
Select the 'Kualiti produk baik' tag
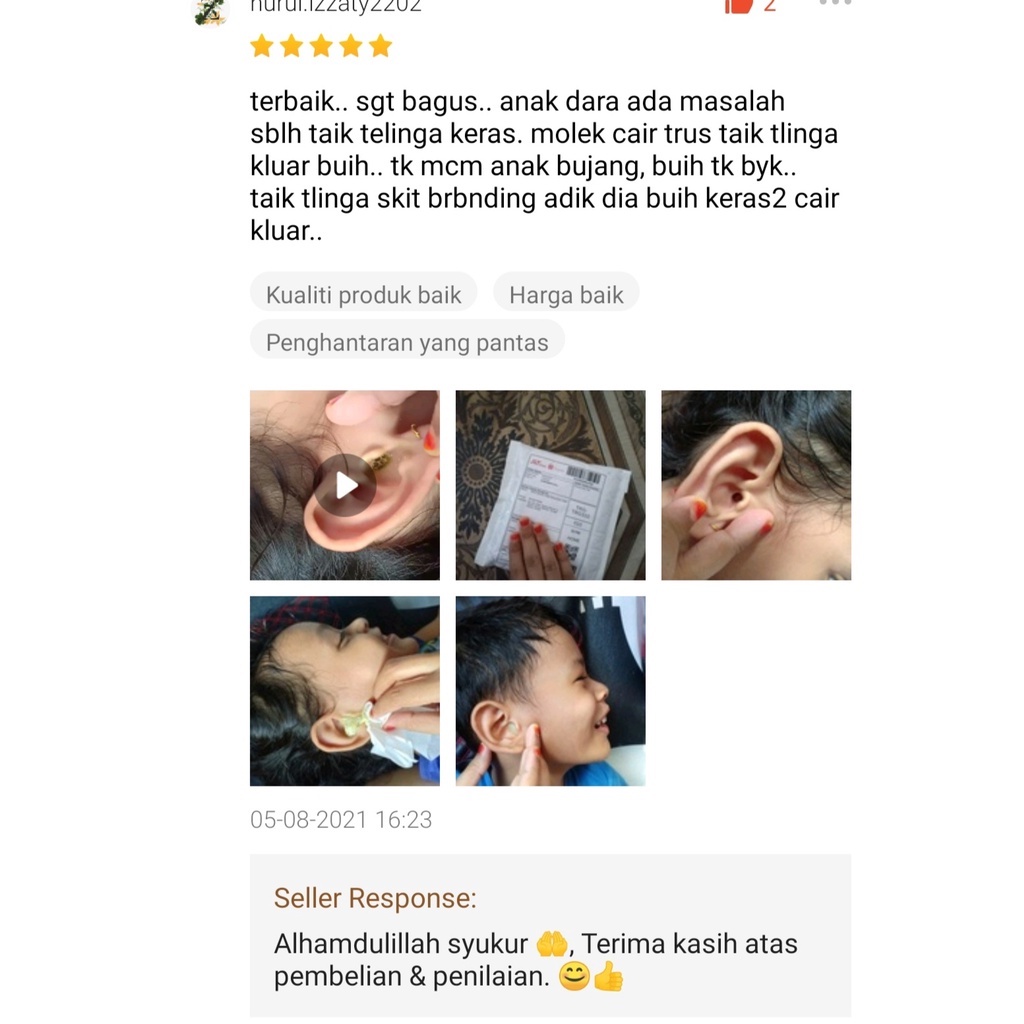click(x=364, y=295)
